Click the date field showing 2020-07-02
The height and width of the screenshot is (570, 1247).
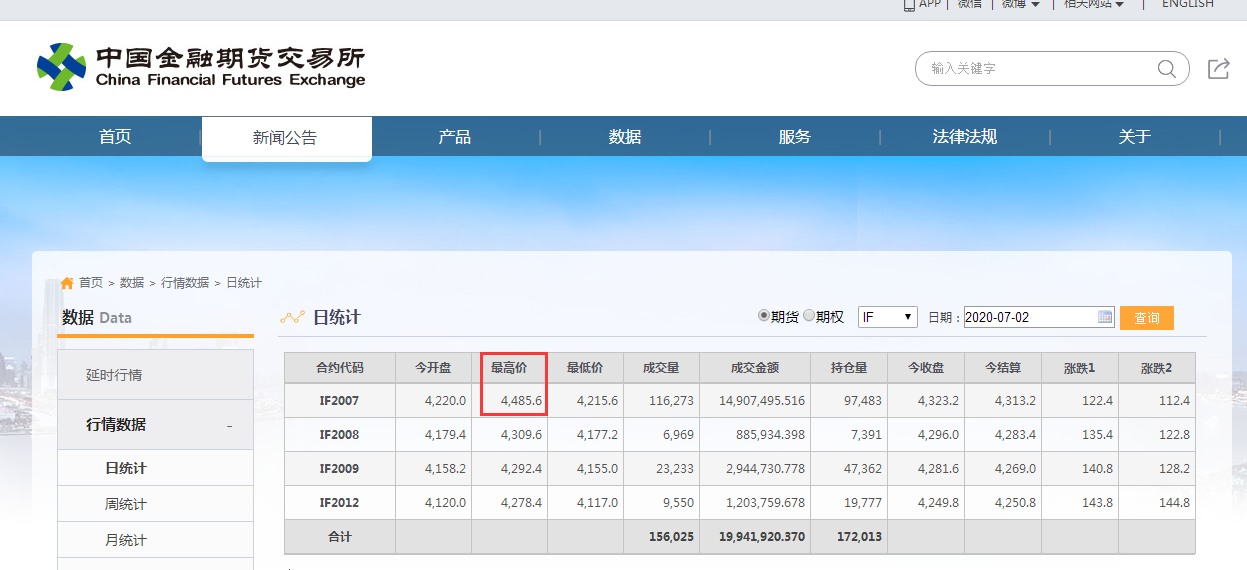click(1028, 317)
